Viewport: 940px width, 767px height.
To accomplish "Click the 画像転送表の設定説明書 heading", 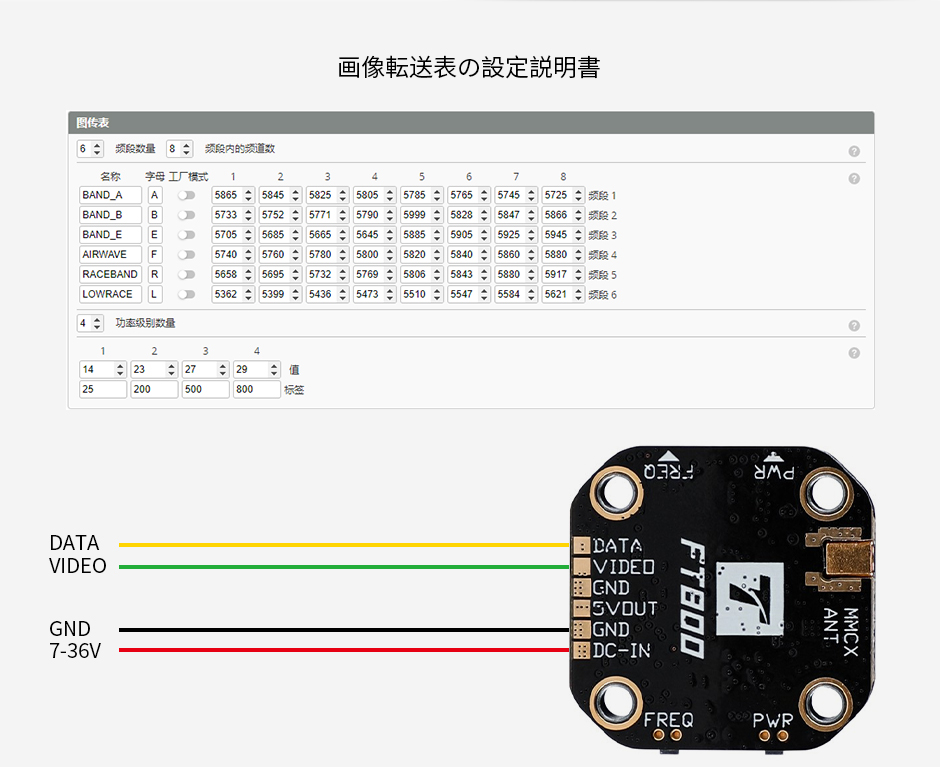I will tap(469, 67).
